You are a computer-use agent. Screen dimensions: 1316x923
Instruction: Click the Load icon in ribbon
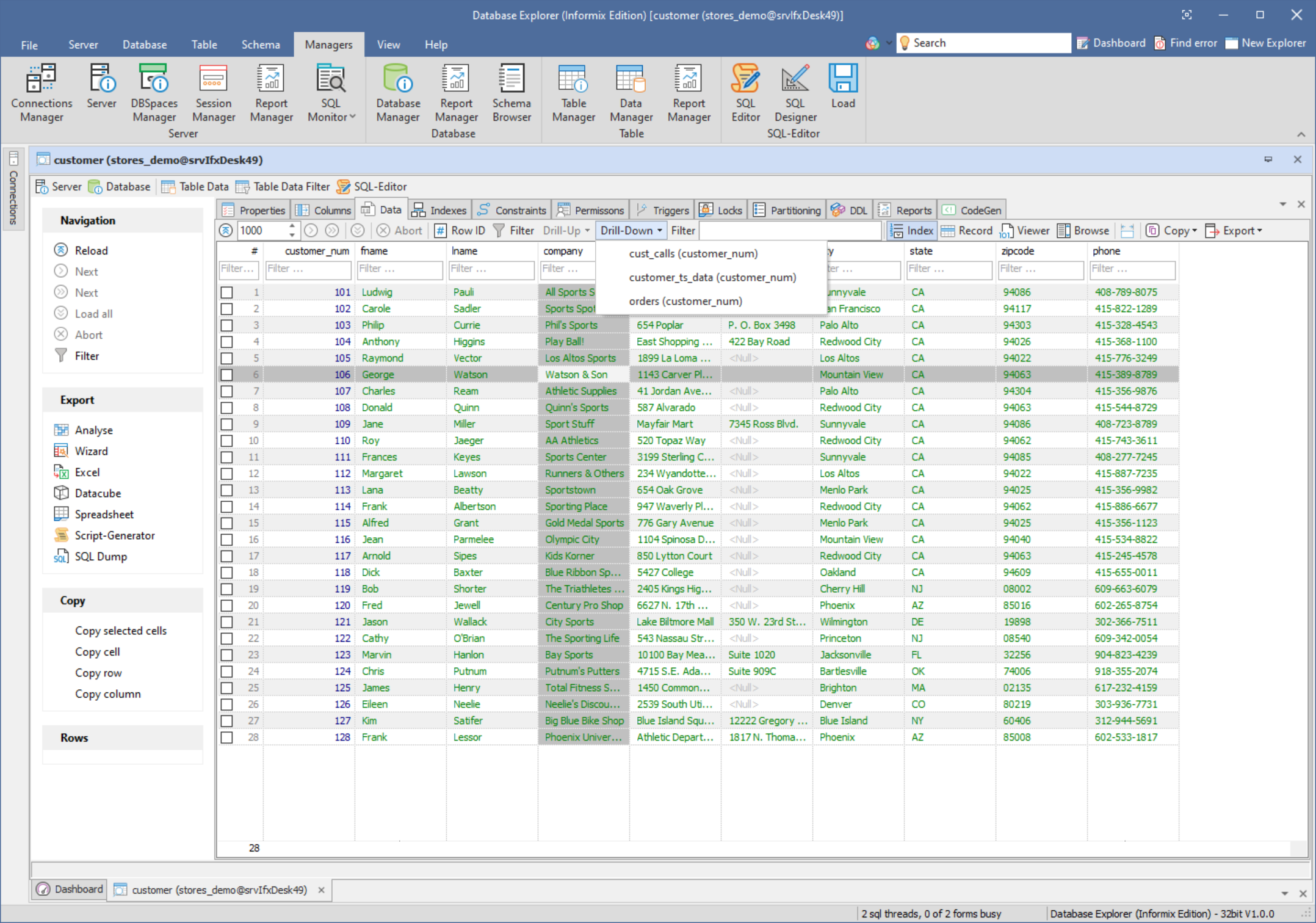coord(843,87)
